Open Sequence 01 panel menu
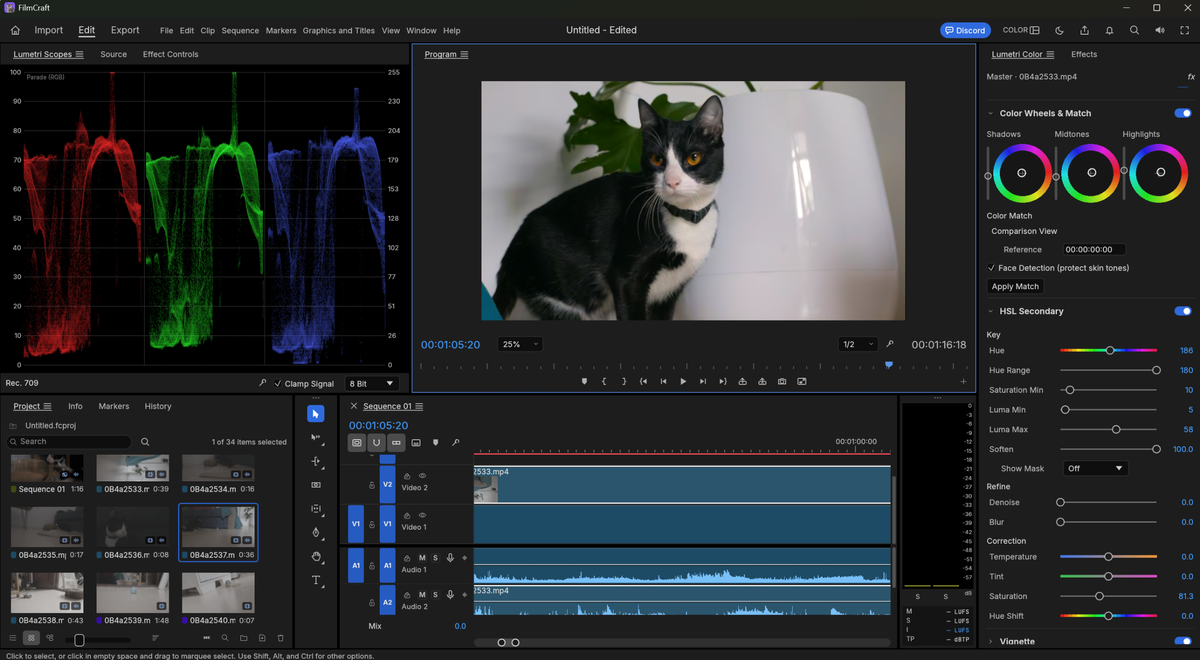 (419, 407)
